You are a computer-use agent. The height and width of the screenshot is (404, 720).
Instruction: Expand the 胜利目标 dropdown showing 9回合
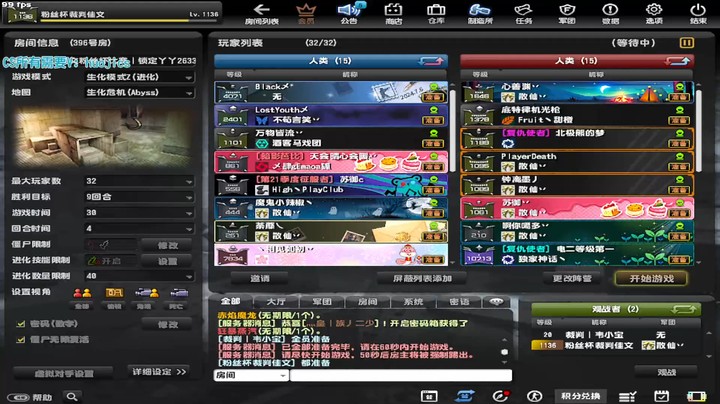coord(140,197)
